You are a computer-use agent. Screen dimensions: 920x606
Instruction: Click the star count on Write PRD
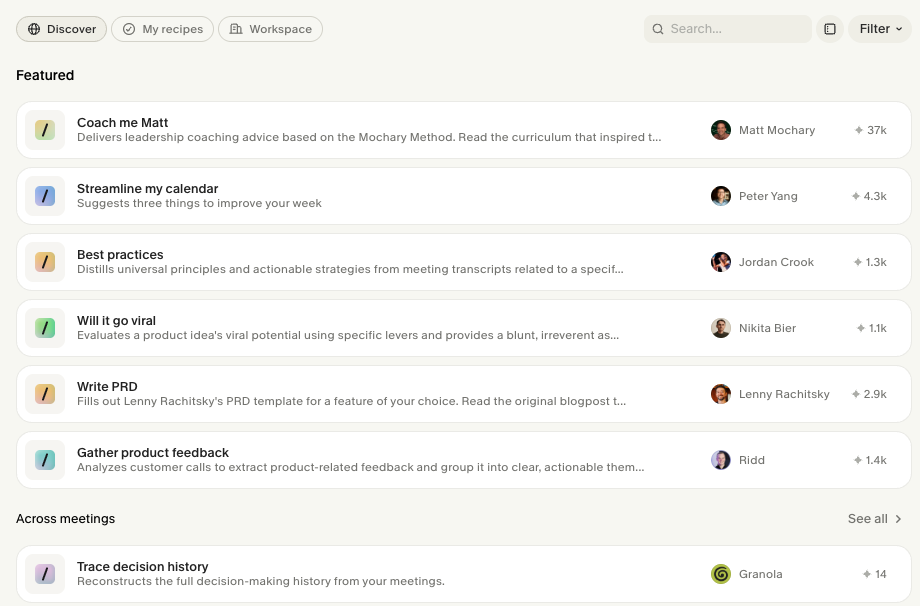(875, 394)
